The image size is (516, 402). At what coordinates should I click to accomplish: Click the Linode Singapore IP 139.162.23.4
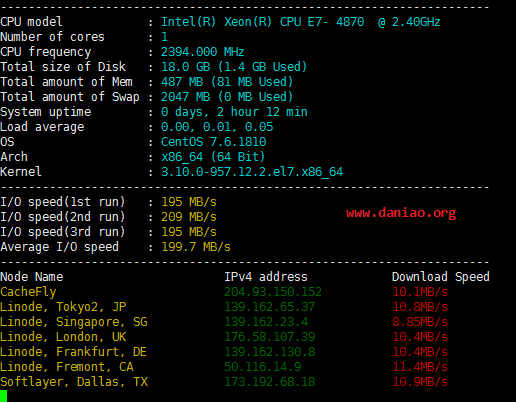[266, 322]
